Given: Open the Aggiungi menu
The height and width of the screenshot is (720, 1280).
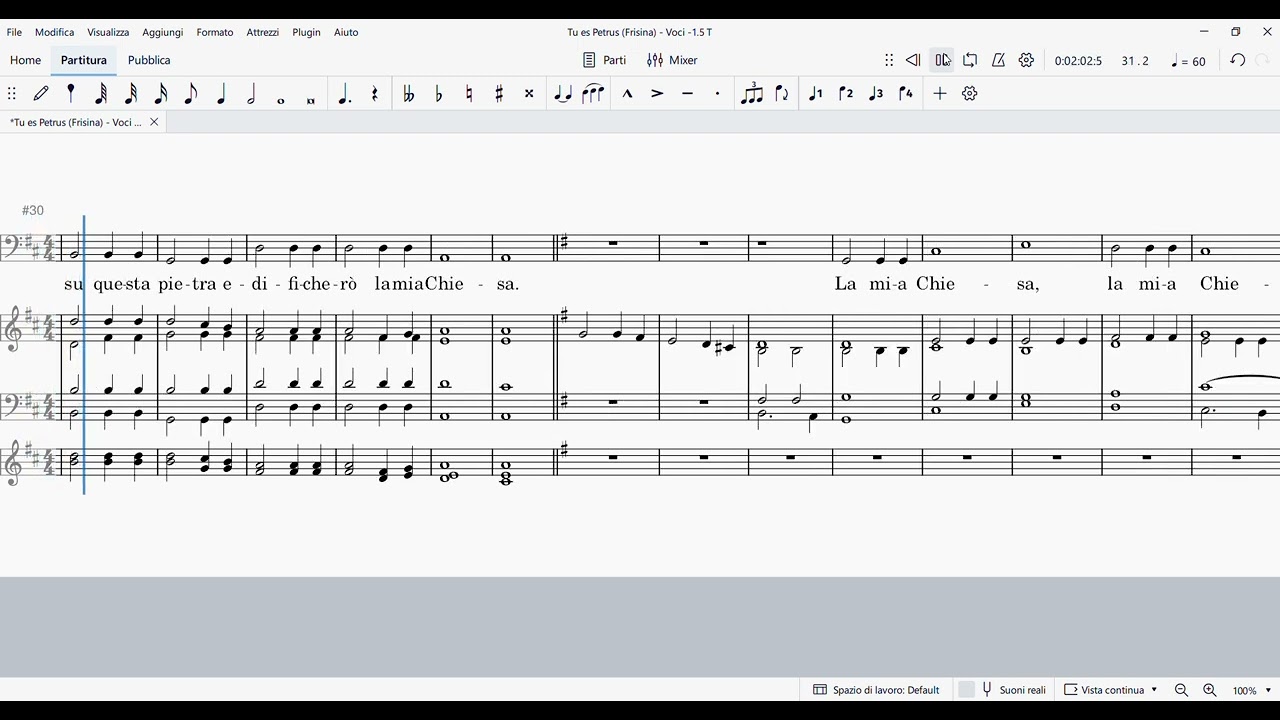Looking at the screenshot, I should [x=162, y=32].
